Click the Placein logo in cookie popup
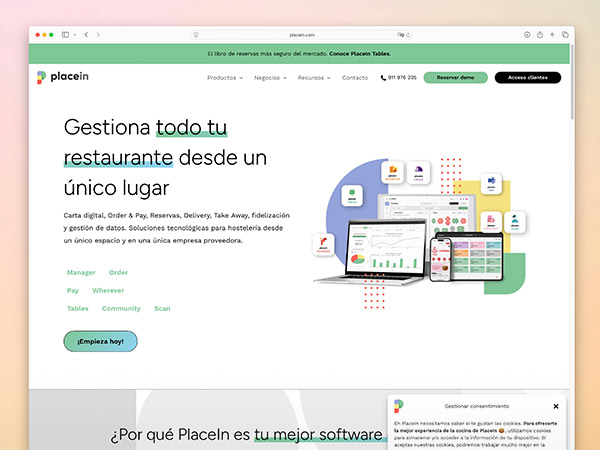 click(398, 406)
